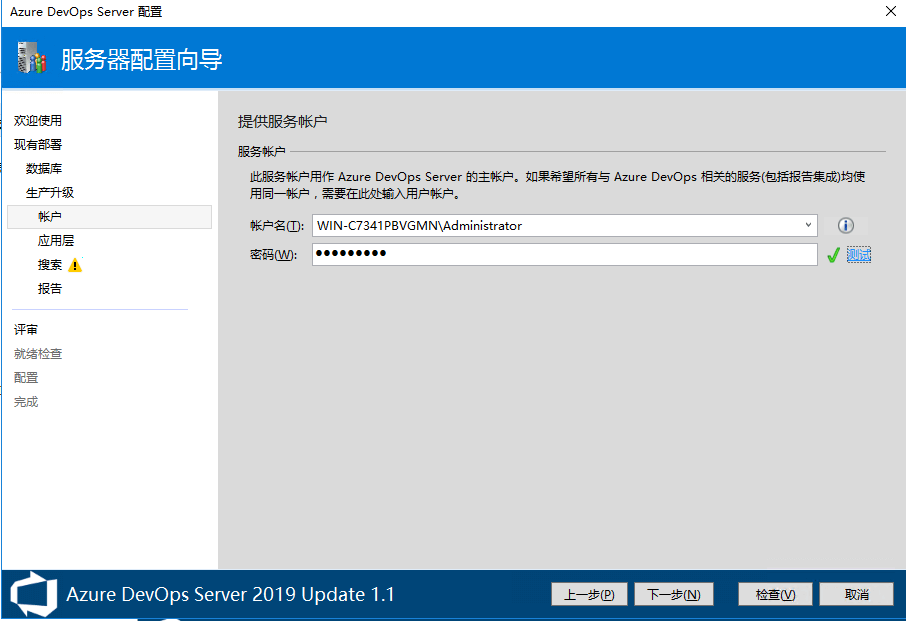The image size is (906, 621).
Task: Go to the 报告 step
Action: point(50,289)
